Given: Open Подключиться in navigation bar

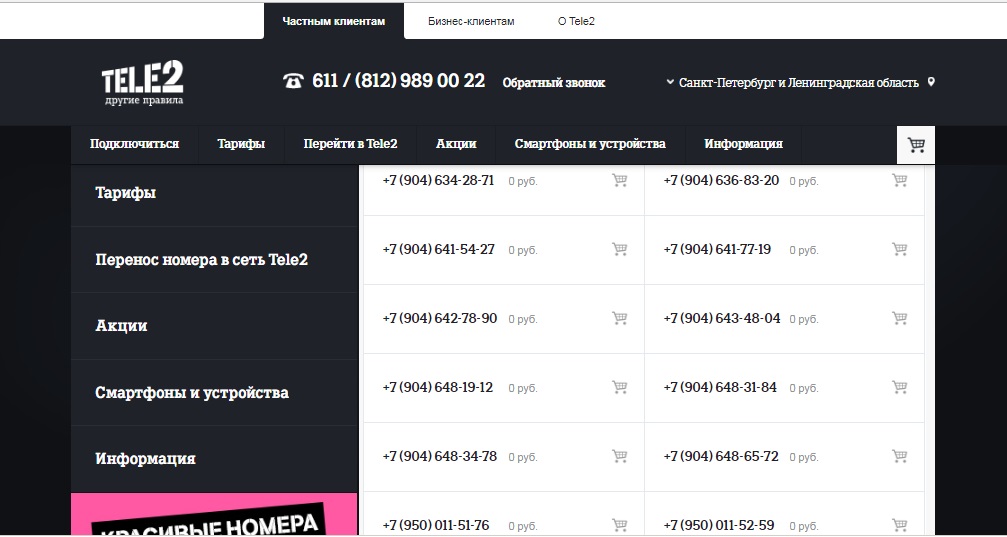Looking at the screenshot, I should coord(134,144).
